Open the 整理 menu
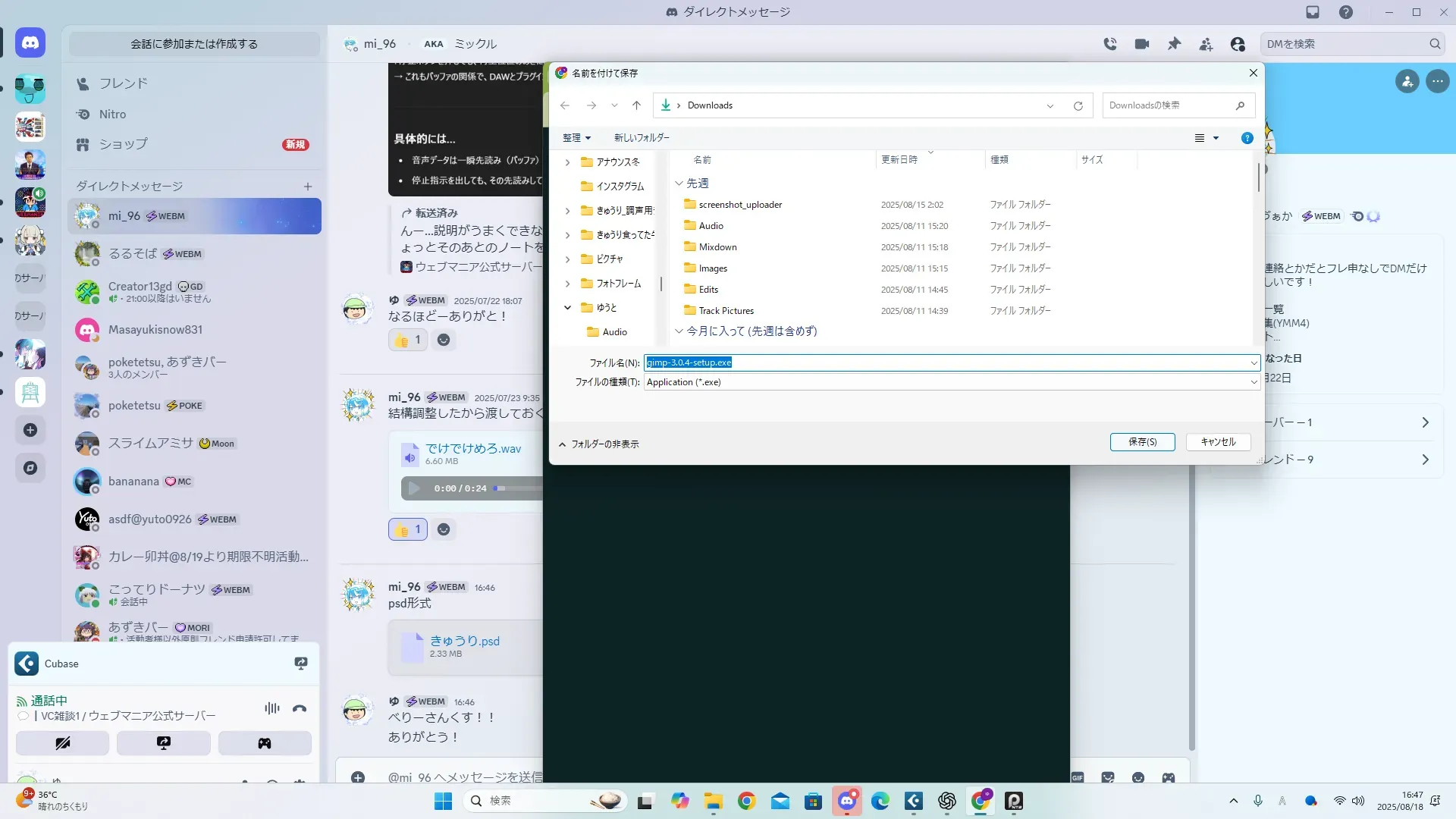 pos(576,138)
